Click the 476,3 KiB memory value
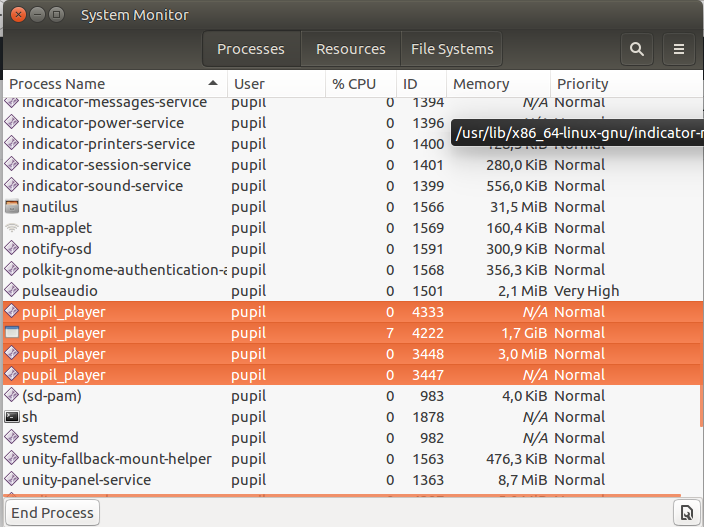This screenshot has width=704, height=527. pyautogui.click(x=517, y=459)
